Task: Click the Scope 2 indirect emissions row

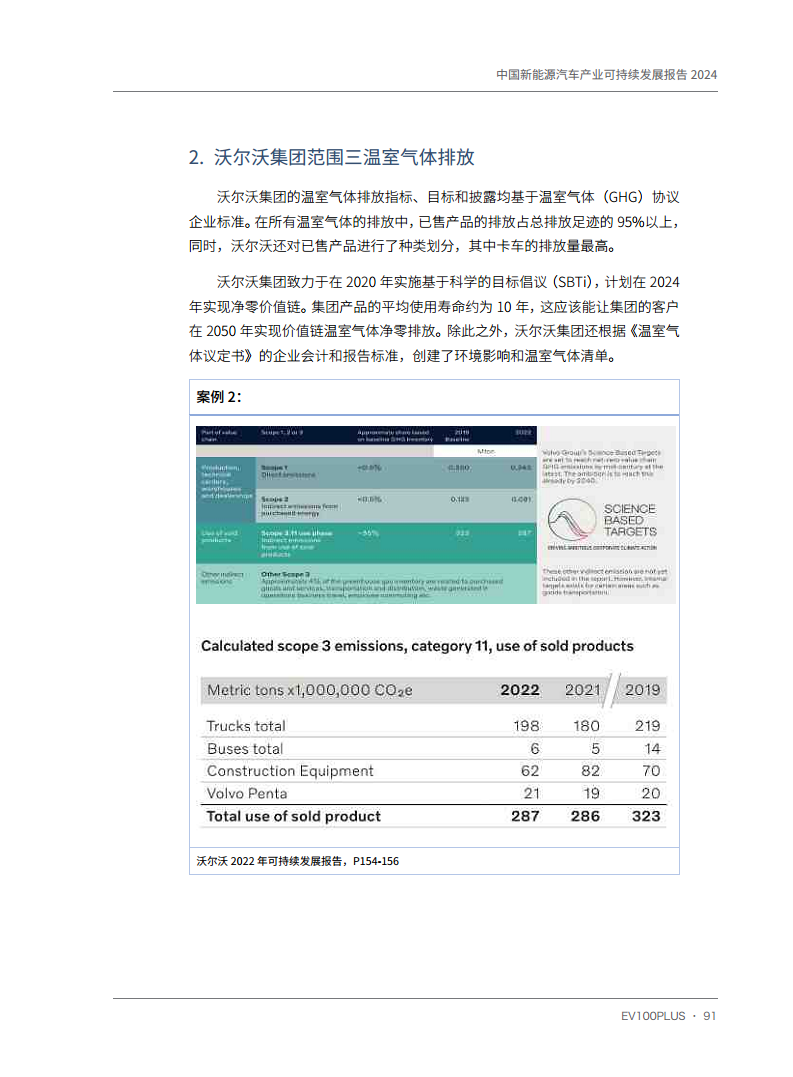Action: (x=396, y=506)
